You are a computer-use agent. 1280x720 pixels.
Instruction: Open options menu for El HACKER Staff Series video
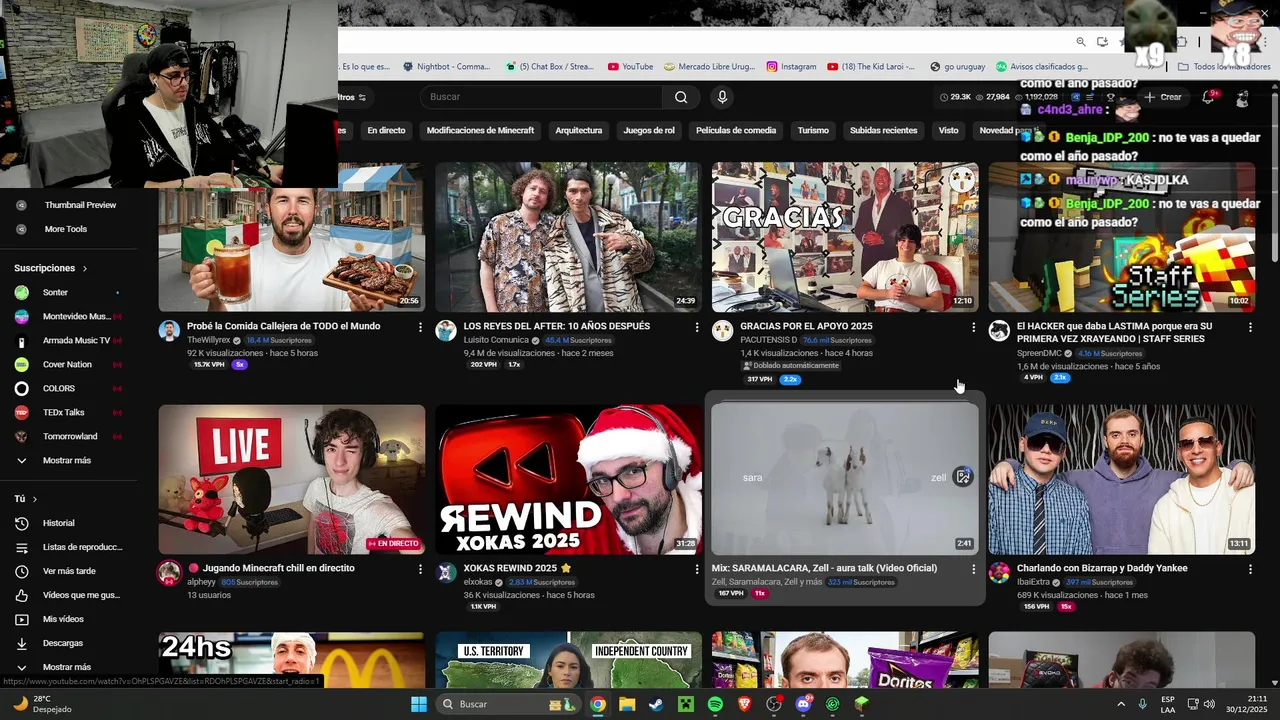tap(1250, 327)
